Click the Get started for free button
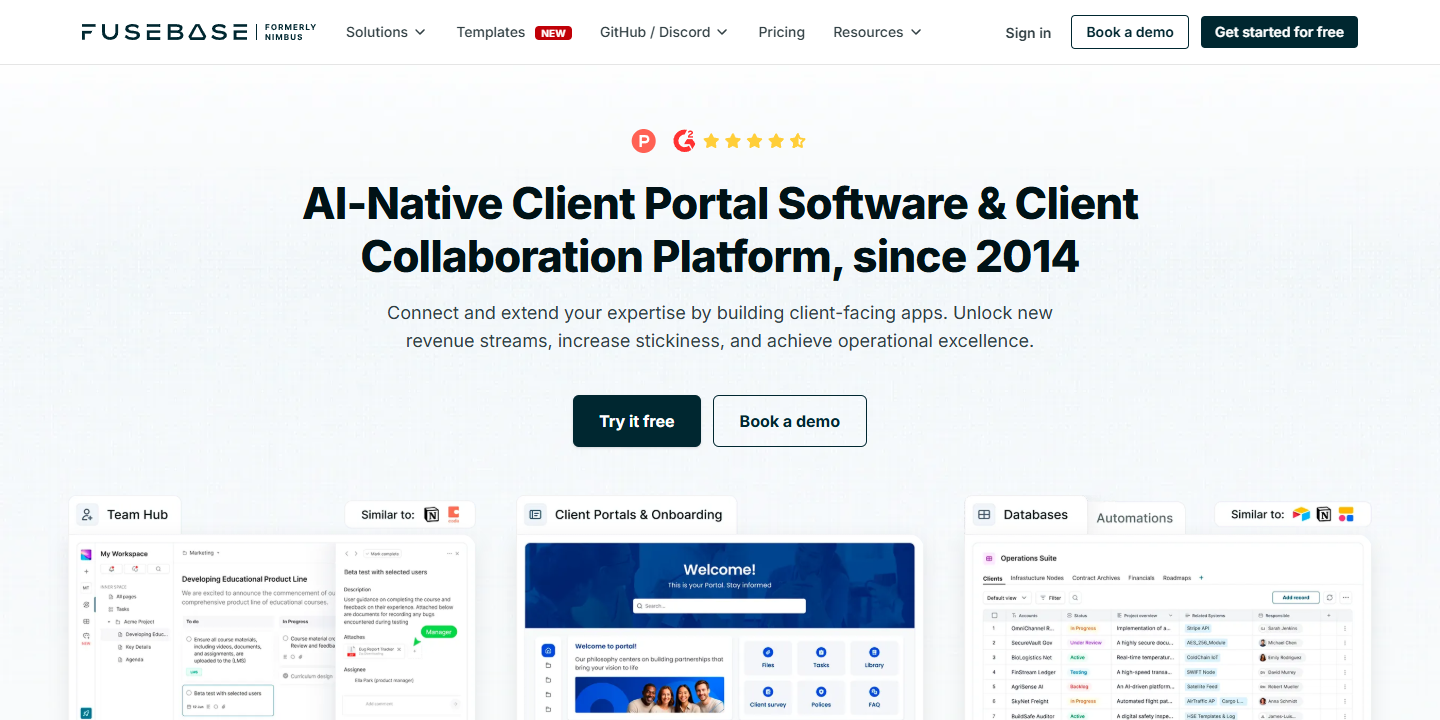Viewport: 1440px width, 720px height. tap(1279, 32)
